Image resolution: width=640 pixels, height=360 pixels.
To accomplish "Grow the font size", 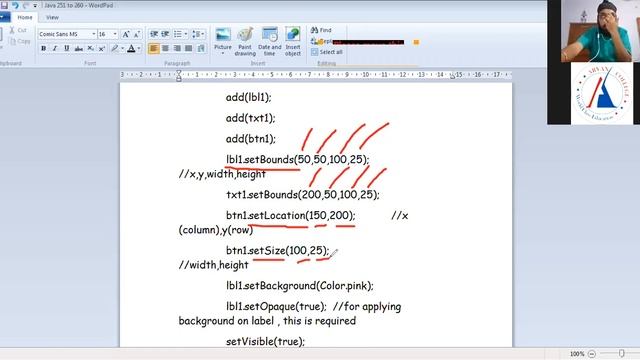I will 126,34.
